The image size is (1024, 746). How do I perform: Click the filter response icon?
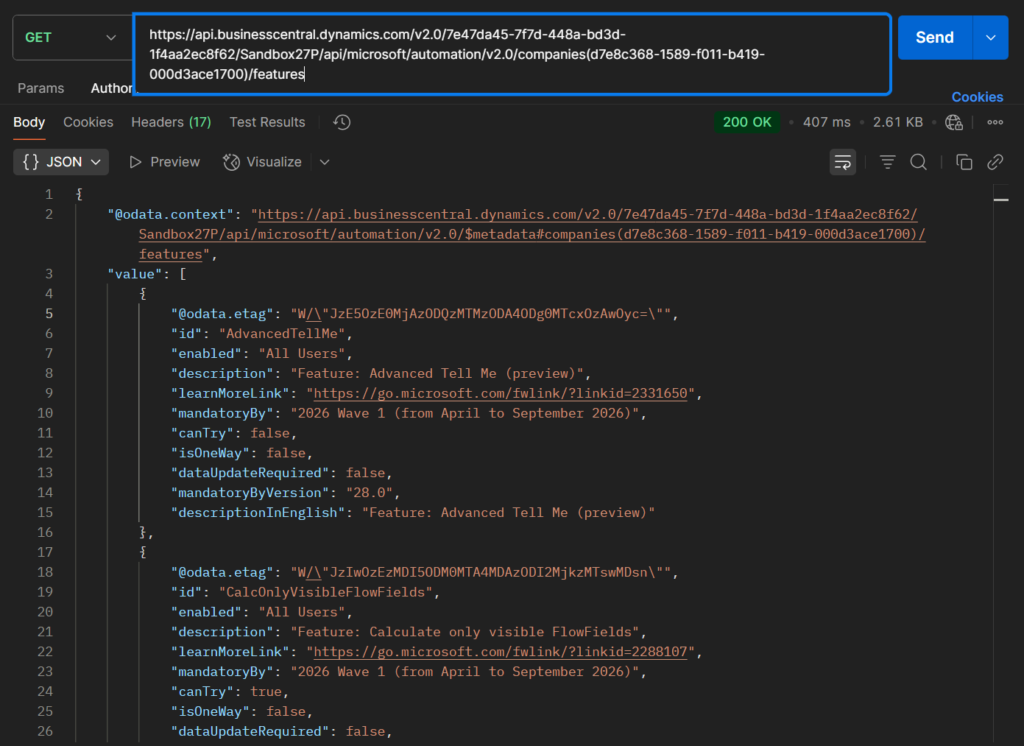pyautogui.click(x=887, y=162)
